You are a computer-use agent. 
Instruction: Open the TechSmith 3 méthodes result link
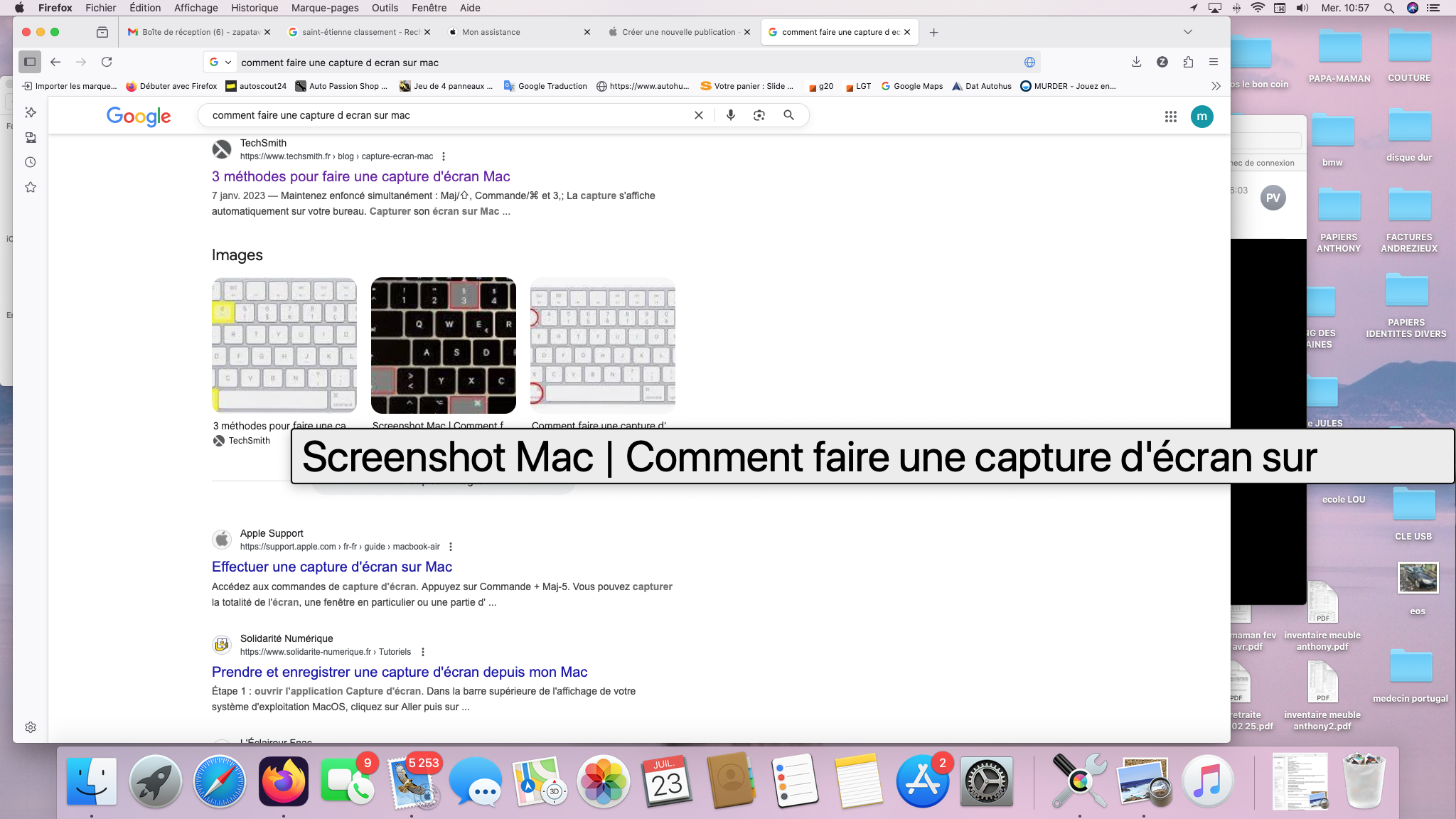point(360,176)
